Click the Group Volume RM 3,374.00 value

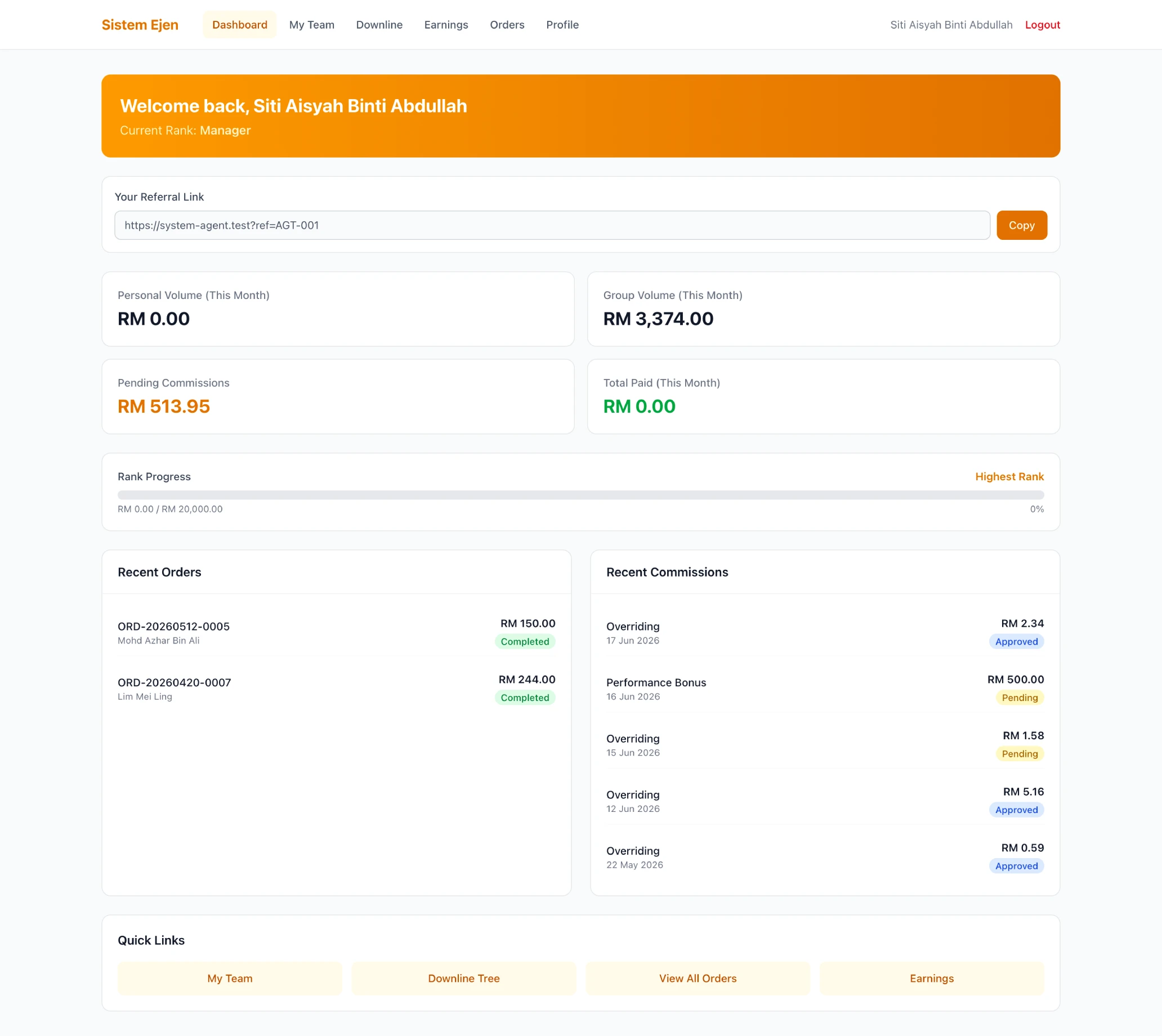658,318
